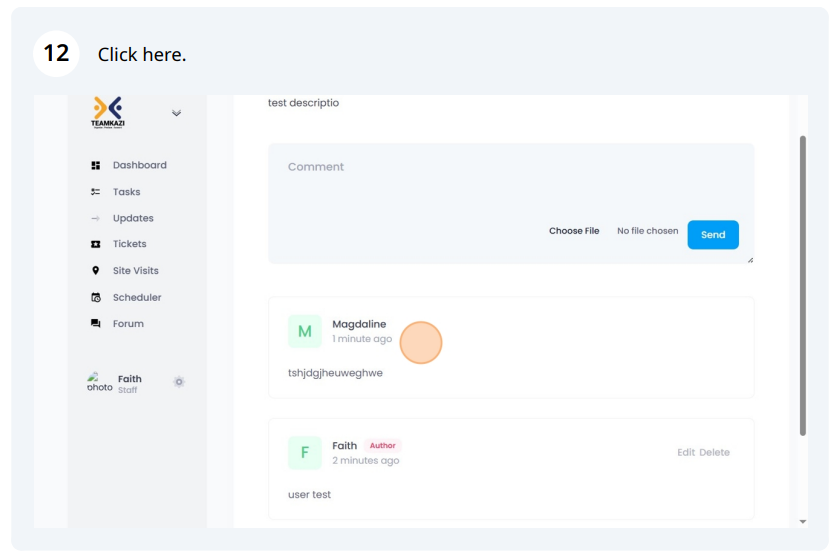
Task: Open settings gear next to Faith
Action: (179, 382)
